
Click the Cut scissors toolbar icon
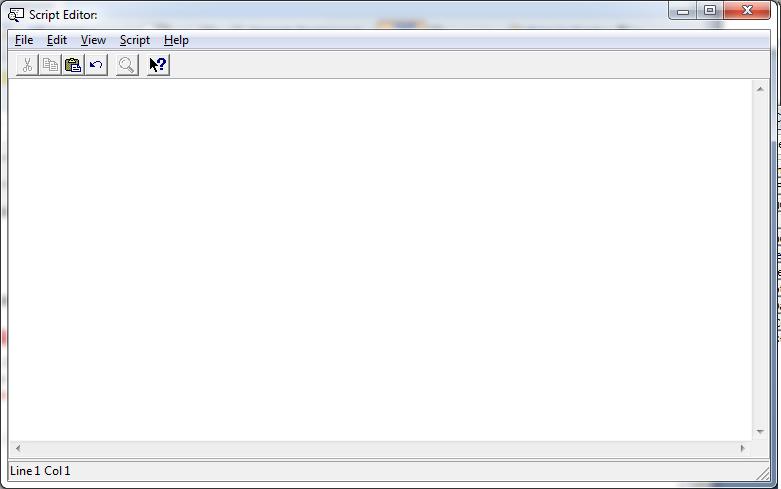point(27,65)
